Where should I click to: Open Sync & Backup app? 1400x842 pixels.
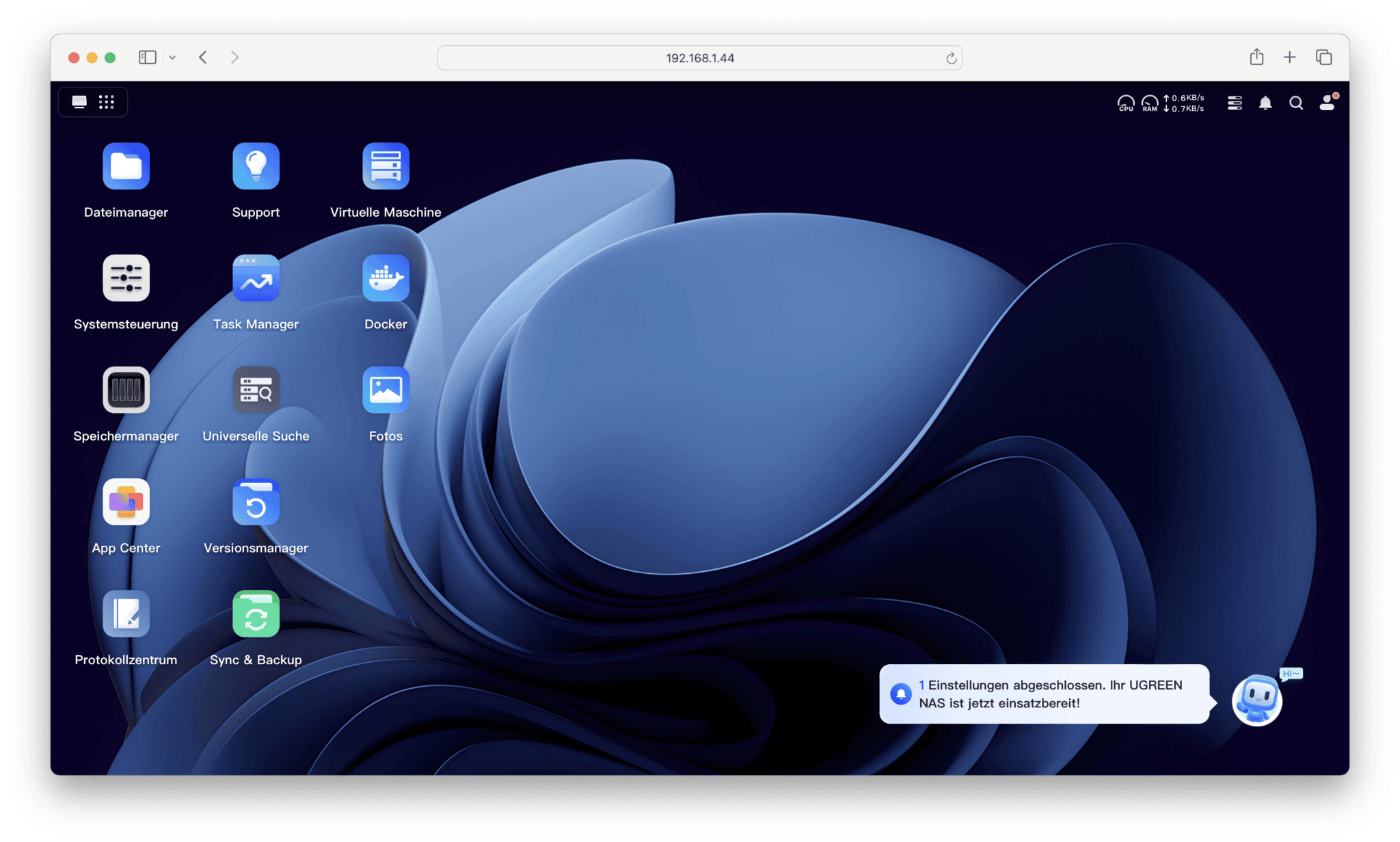pyautogui.click(x=256, y=614)
